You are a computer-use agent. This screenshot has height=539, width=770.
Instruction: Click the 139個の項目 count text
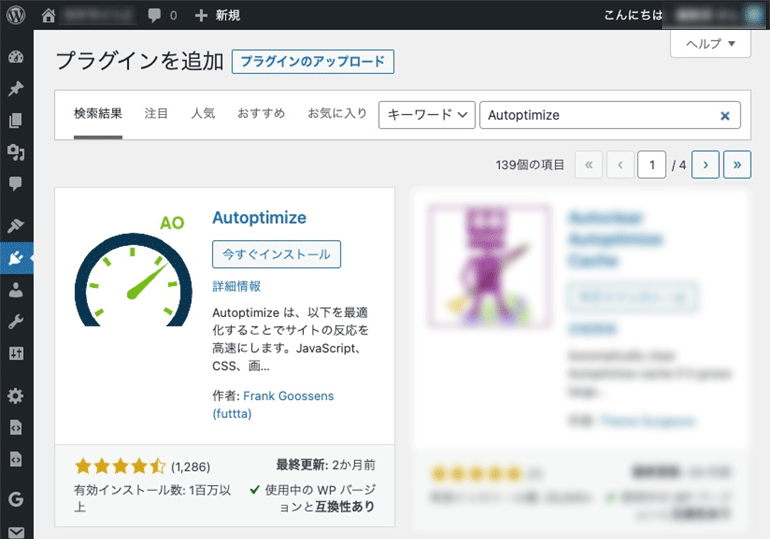(x=529, y=164)
